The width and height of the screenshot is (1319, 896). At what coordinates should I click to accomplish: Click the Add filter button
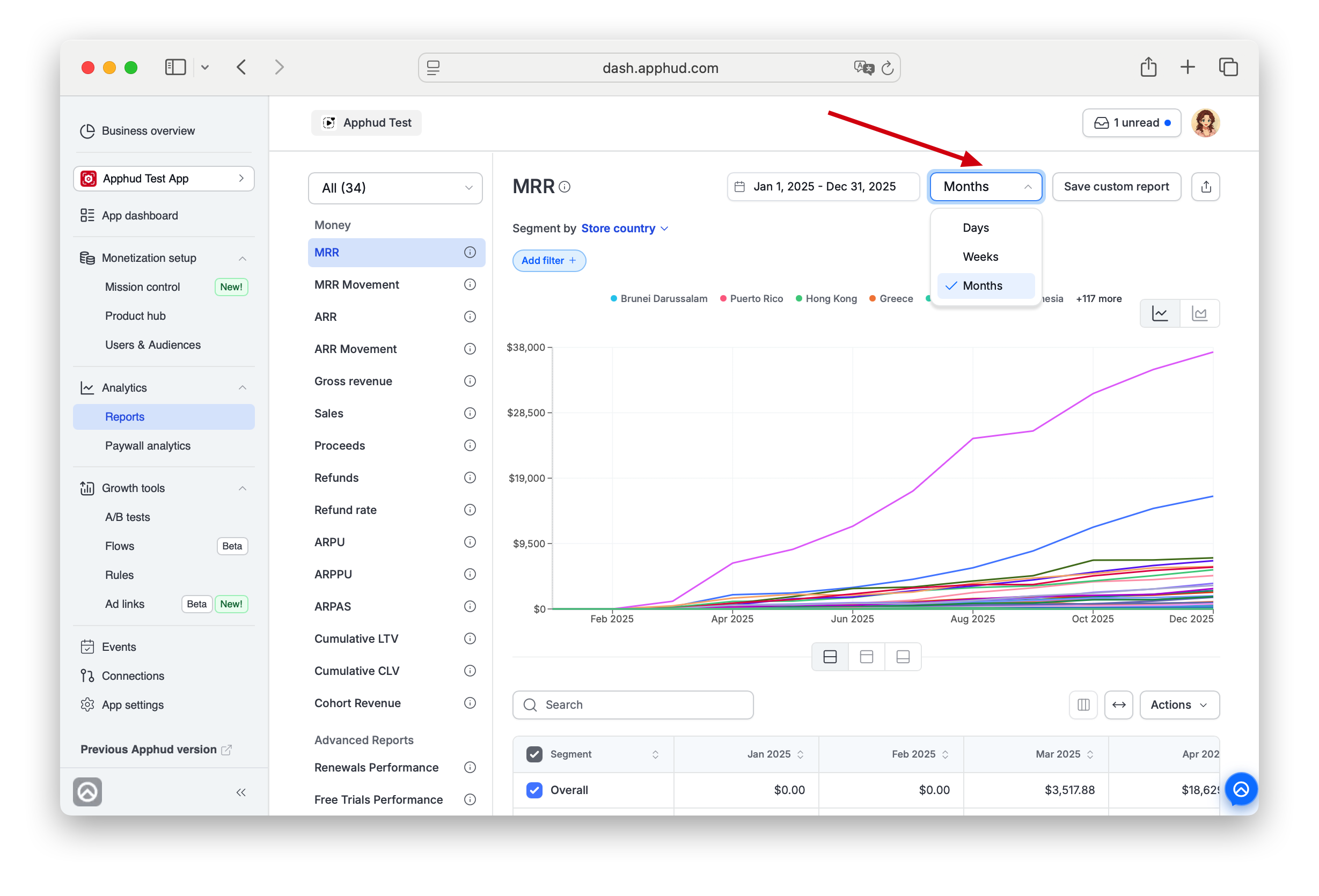(549, 261)
